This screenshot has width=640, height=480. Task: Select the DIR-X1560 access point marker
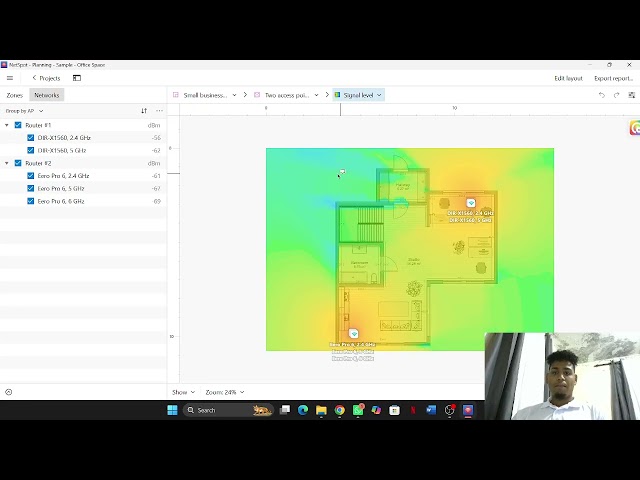(471, 203)
